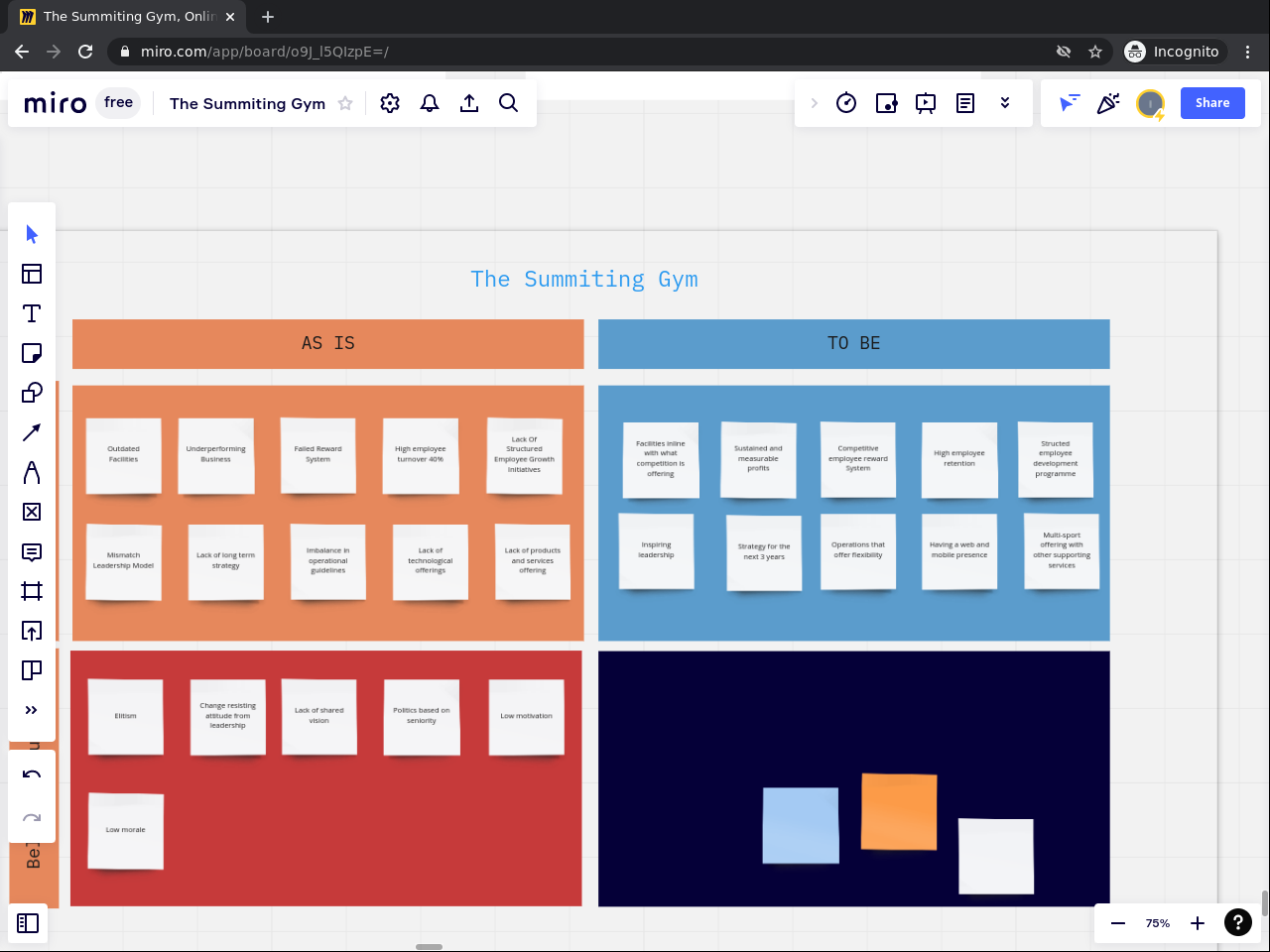Bookmark this page in Chrome
This screenshot has height=952, width=1270.
point(1095,52)
